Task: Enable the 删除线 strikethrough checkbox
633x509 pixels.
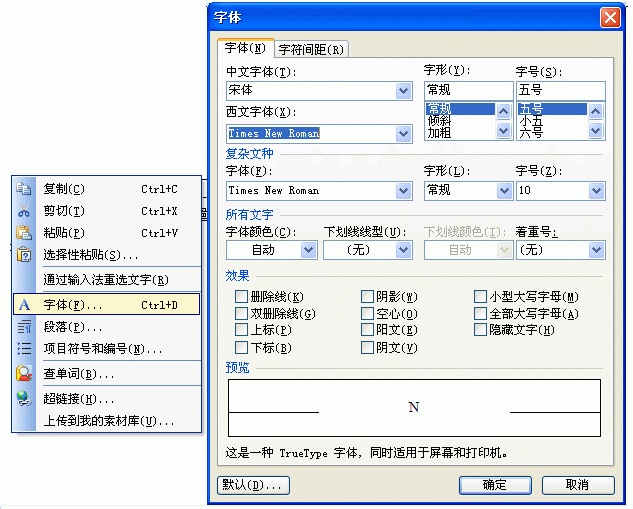Action: click(x=241, y=297)
